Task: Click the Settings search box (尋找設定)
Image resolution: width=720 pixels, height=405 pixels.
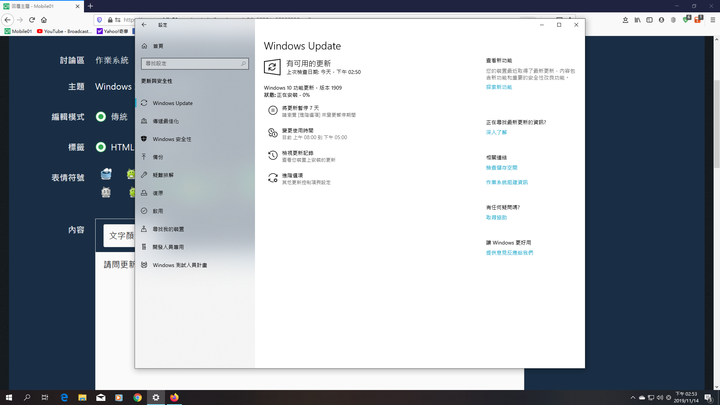Action: 195,63
